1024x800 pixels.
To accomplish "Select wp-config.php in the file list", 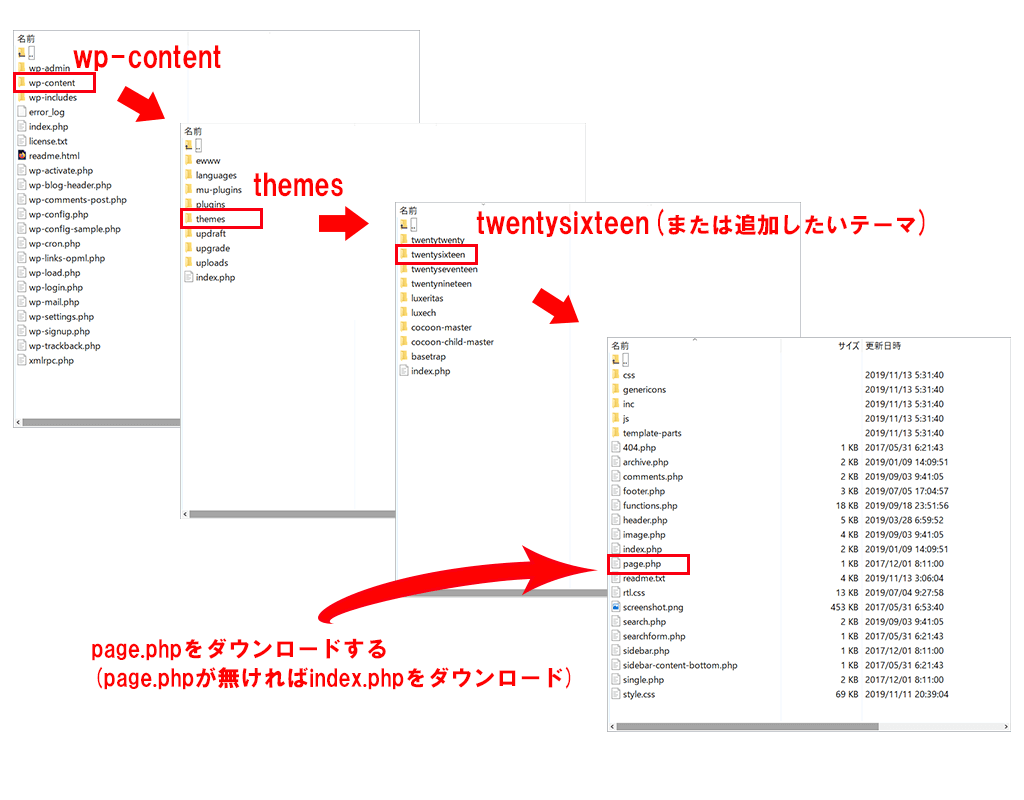I will coord(58,214).
